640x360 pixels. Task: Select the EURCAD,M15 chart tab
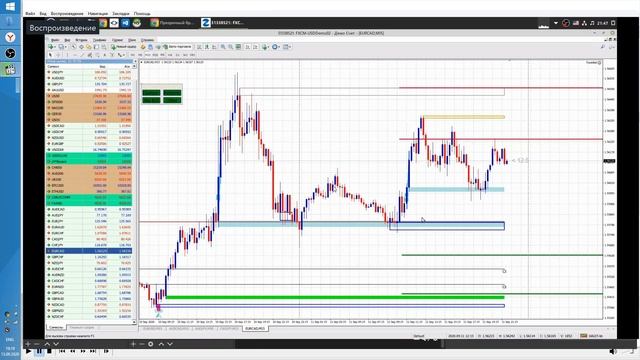click(255, 329)
